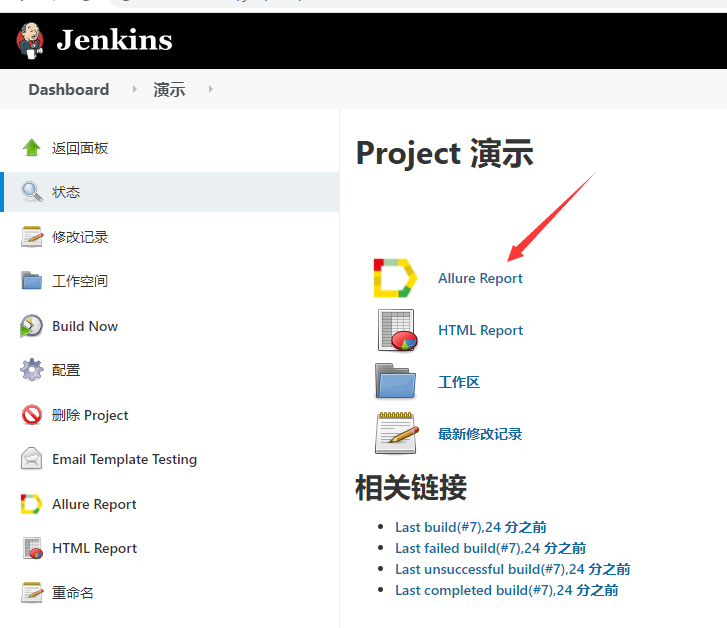This screenshot has width=727, height=628.
Task: Click the envelope Email Template Testing icon
Action: pyautogui.click(x=32, y=459)
